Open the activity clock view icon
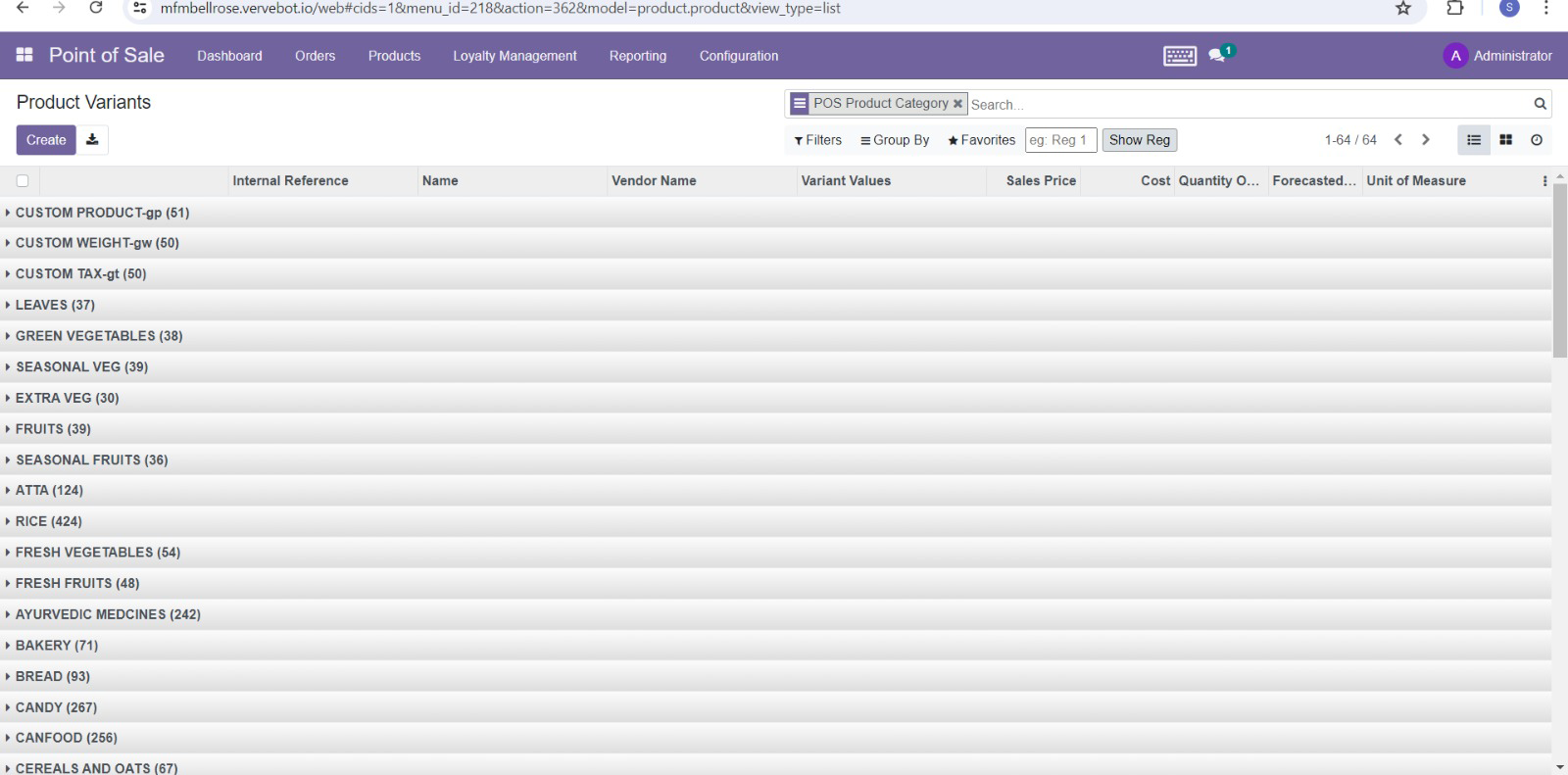The width and height of the screenshot is (1568, 775). coord(1537,140)
